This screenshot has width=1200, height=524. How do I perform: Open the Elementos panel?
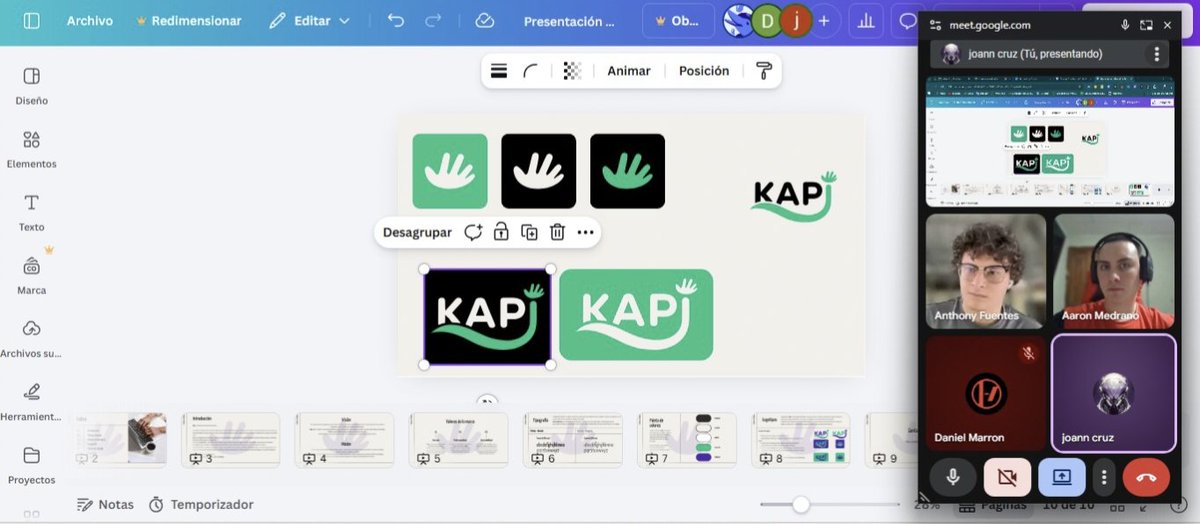click(x=31, y=149)
